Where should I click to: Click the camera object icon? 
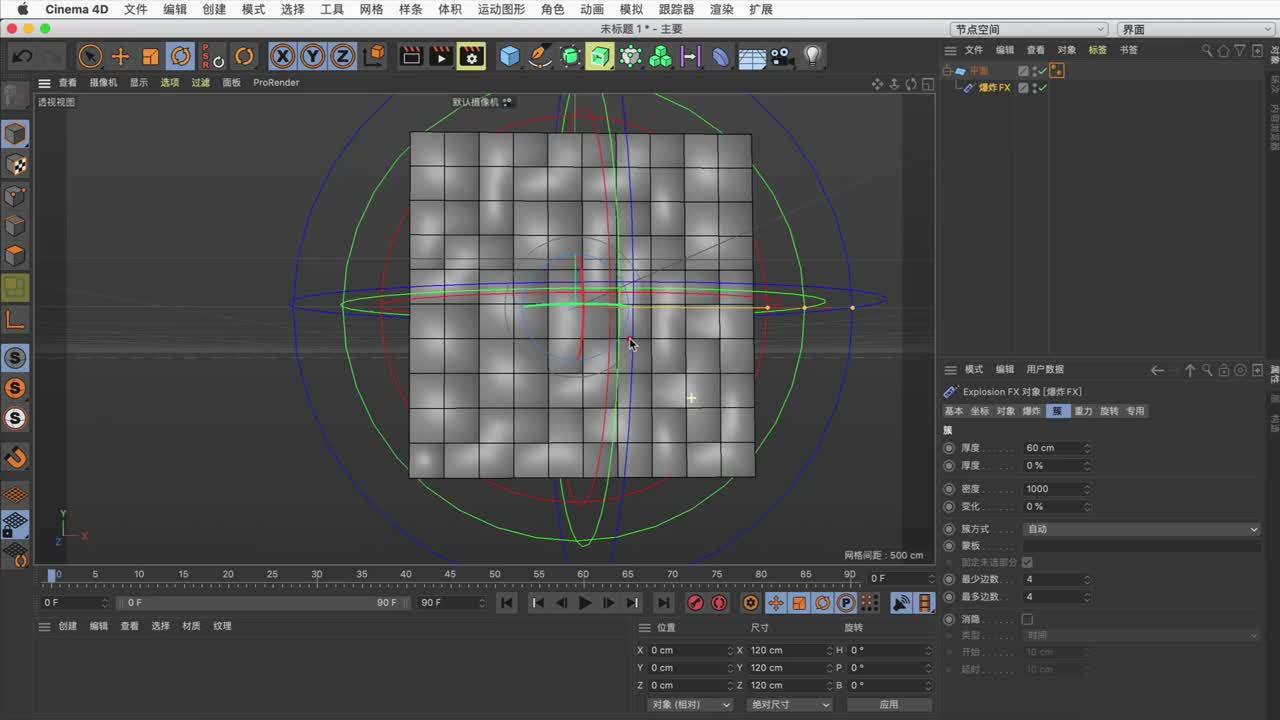(x=782, y=57)
